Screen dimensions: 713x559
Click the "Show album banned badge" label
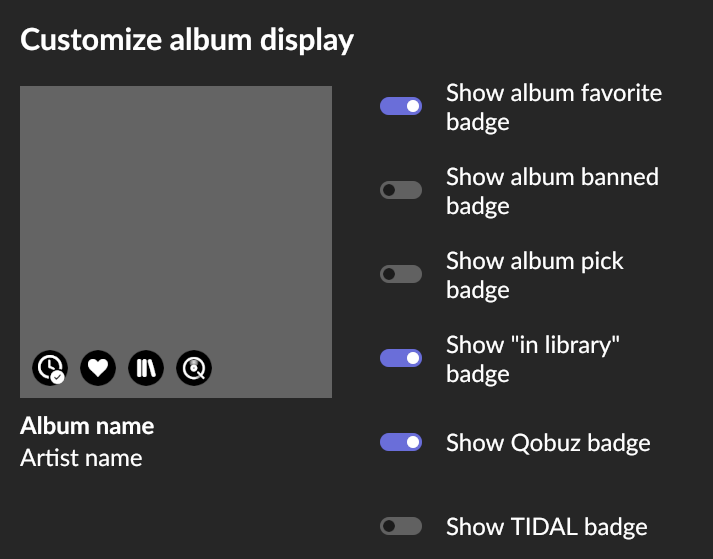[552, 191]
